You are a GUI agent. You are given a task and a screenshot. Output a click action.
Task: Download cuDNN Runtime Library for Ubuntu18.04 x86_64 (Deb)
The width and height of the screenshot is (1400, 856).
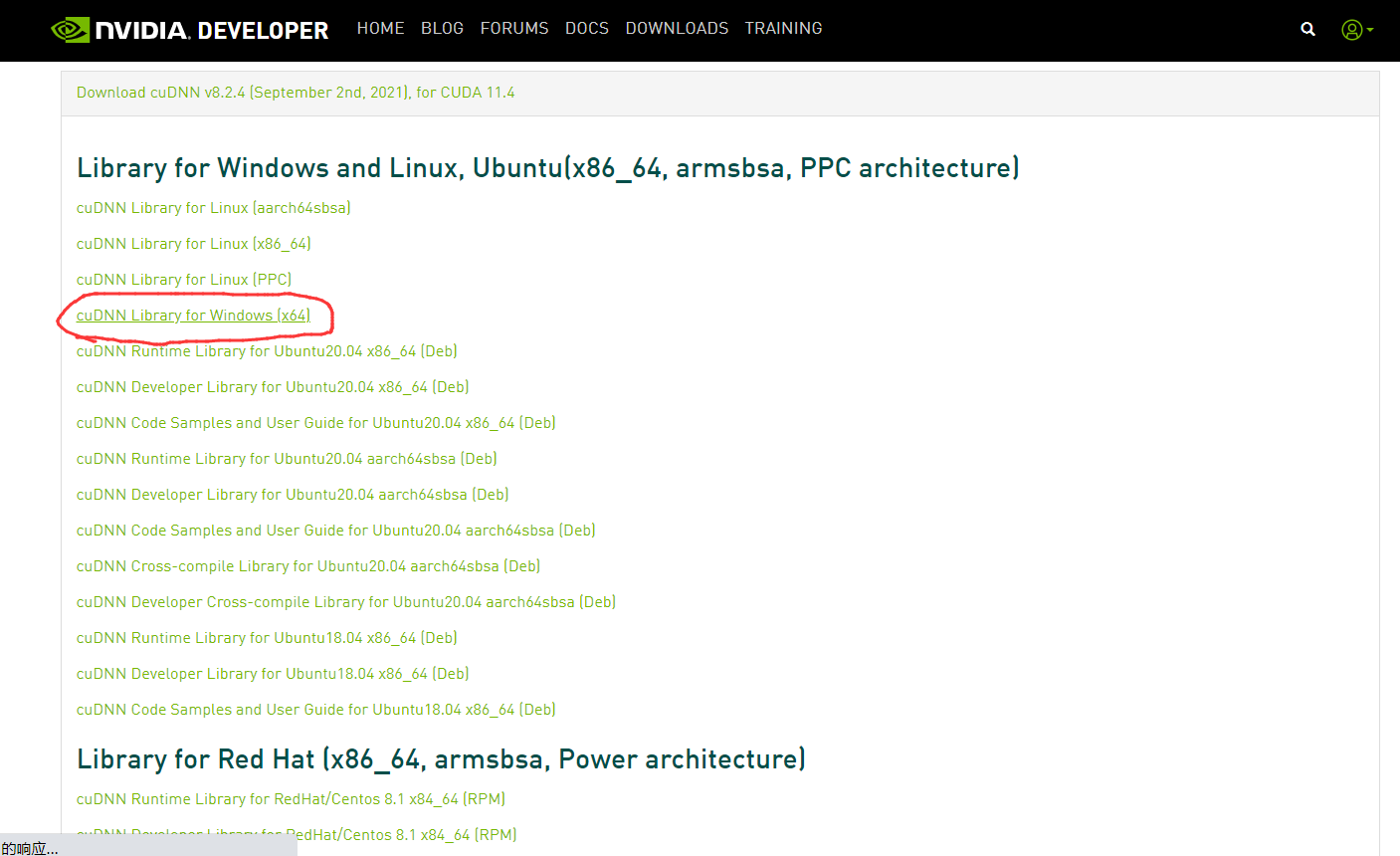point(267,638)
